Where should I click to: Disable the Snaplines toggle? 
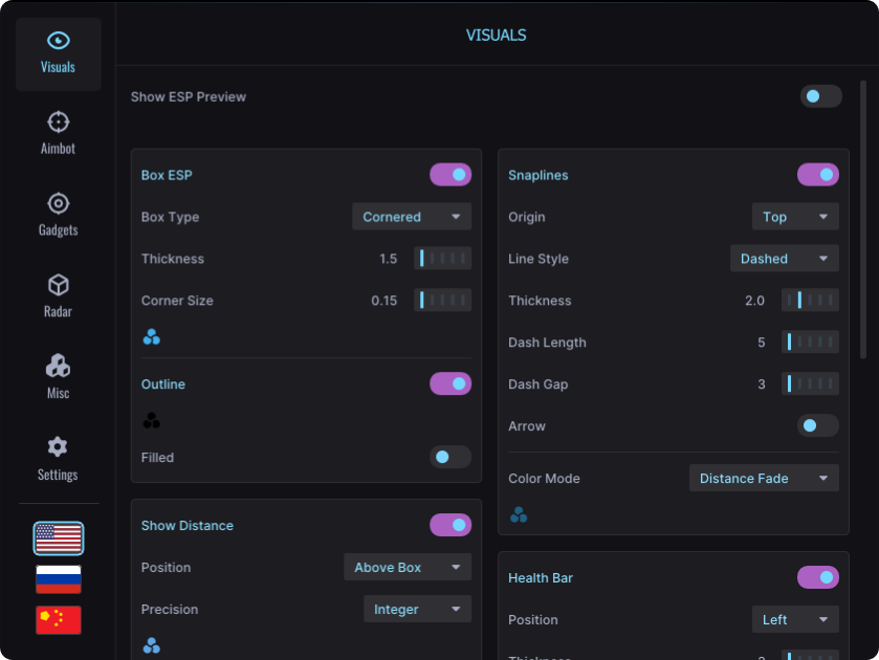point(818,174)
